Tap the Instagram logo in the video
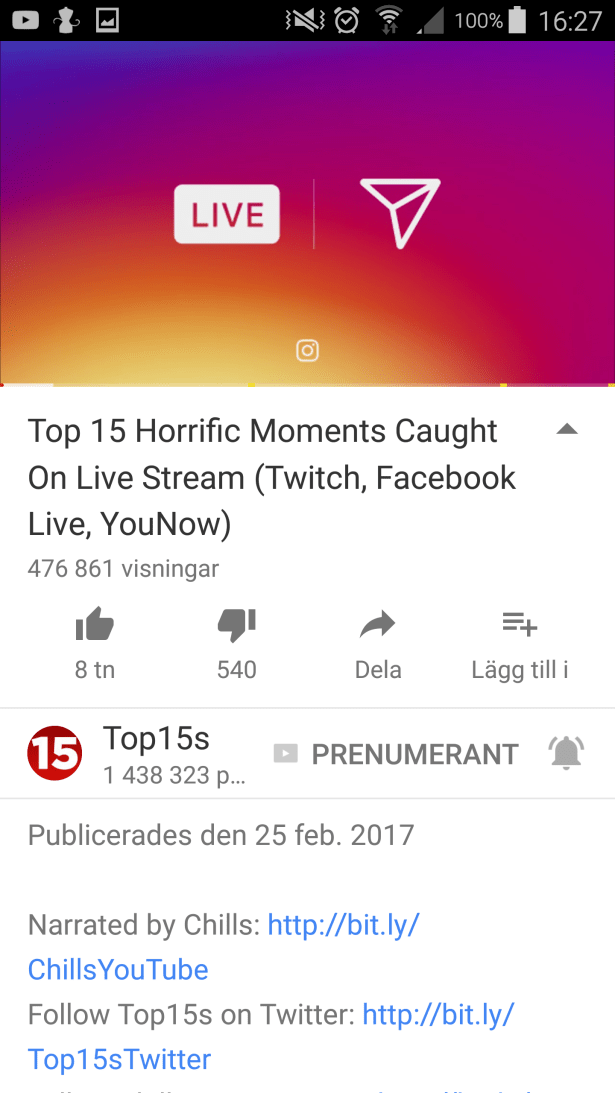This screenshot has height=1093, width=615. pos(308,350)
